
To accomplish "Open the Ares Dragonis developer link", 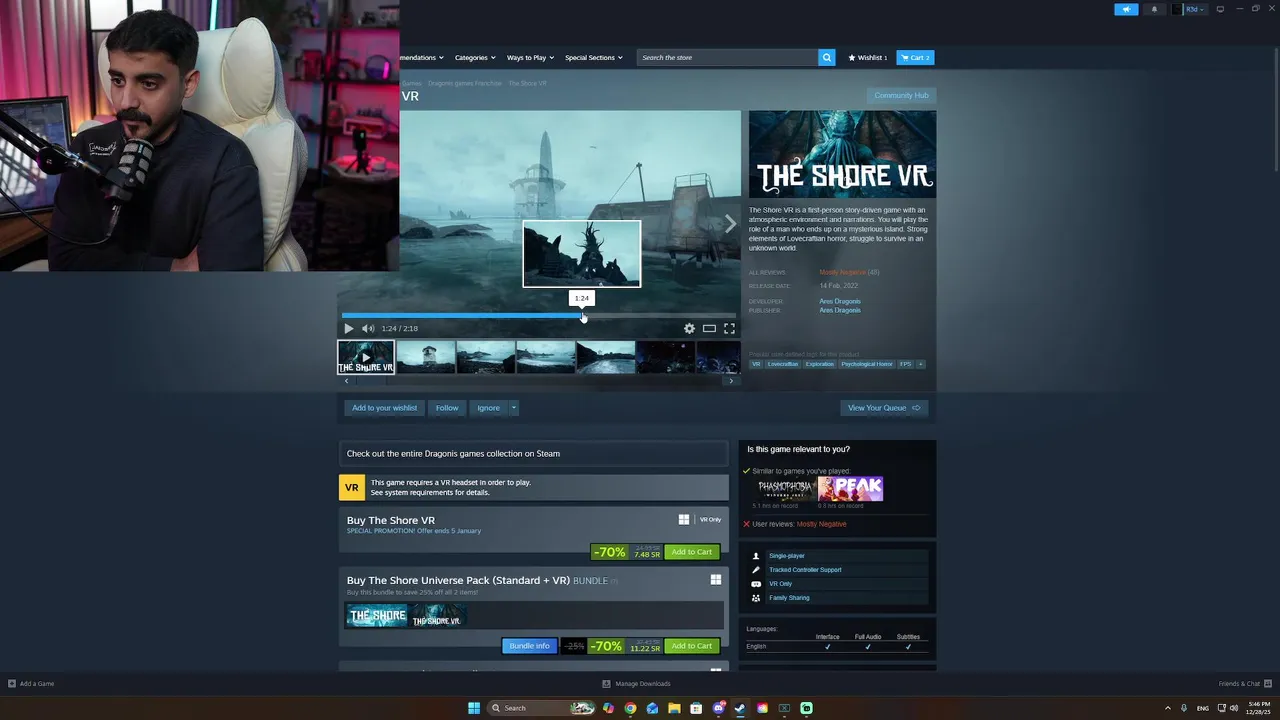I will [840, 301].
